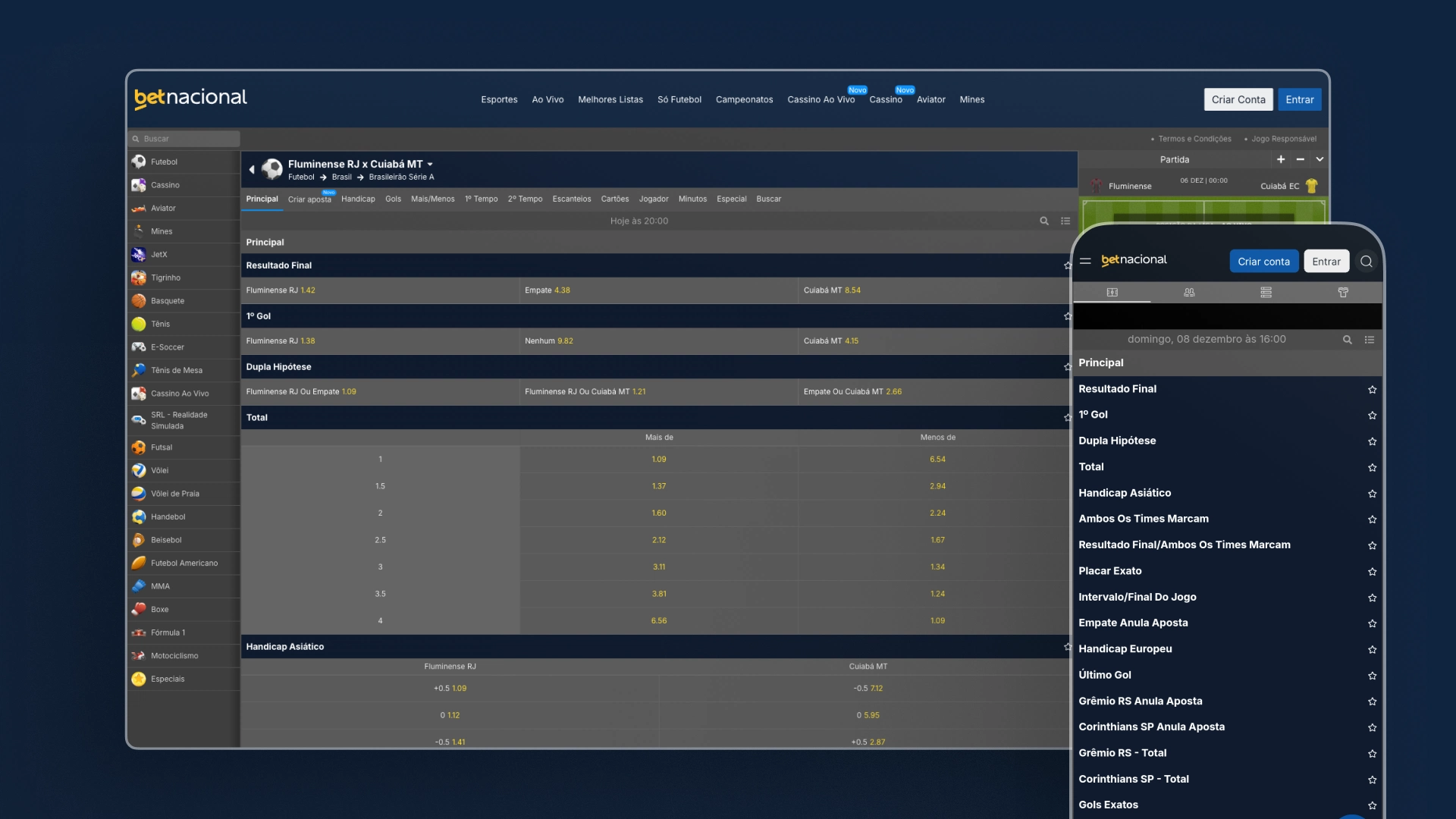Image resolution: width=1456 pixels, height=819 pixels.
Task: Click Criar Conta button on main nav
Action: 1237,99
